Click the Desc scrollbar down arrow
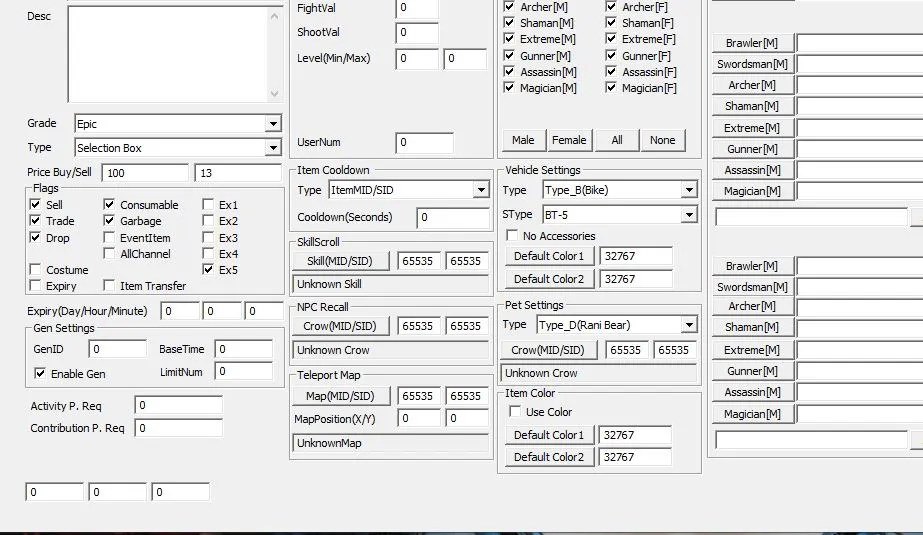The width and height of the screenshot is (923, 535). tap(275, 94)
